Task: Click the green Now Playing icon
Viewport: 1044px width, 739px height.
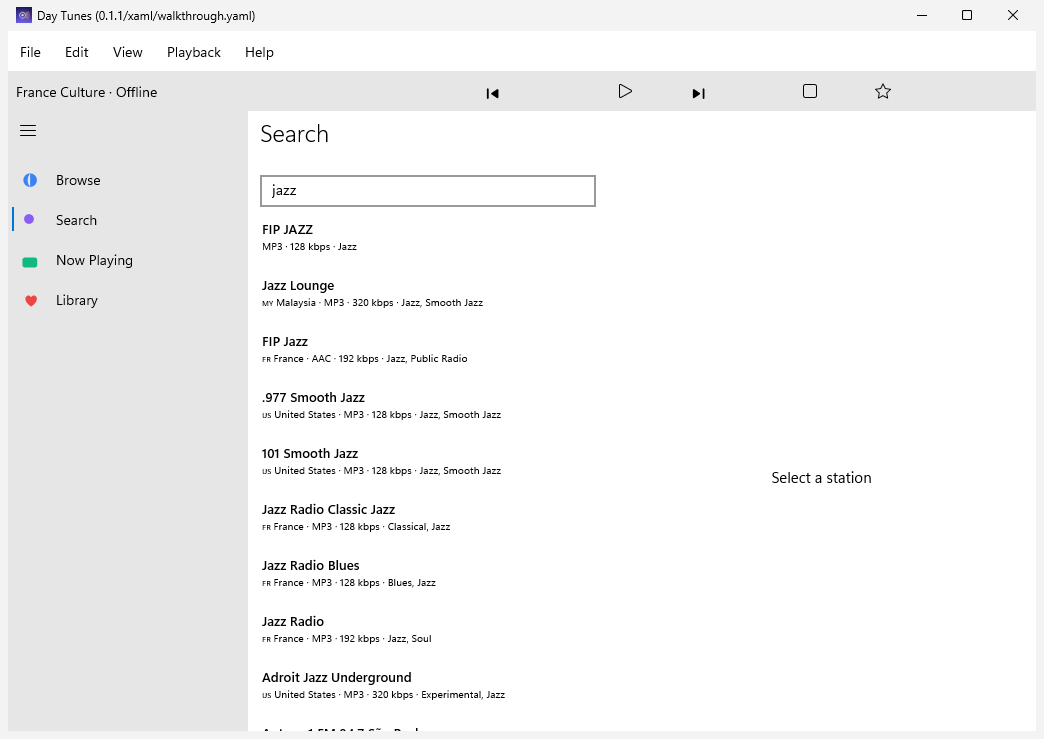Action: pyautogui.click(x=30, y=262)
